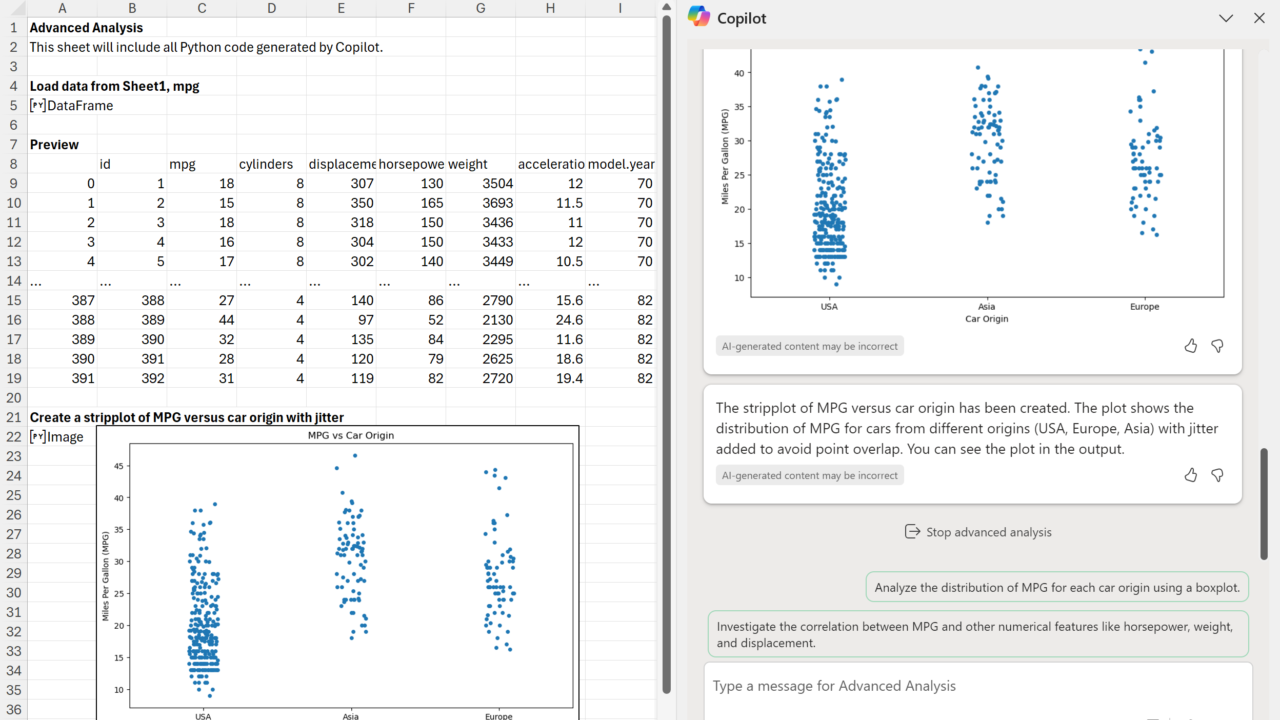The height and width of the screenshot is (720, 1280).
Task: Click the Copilot logo icon
Action: point(699,17)
